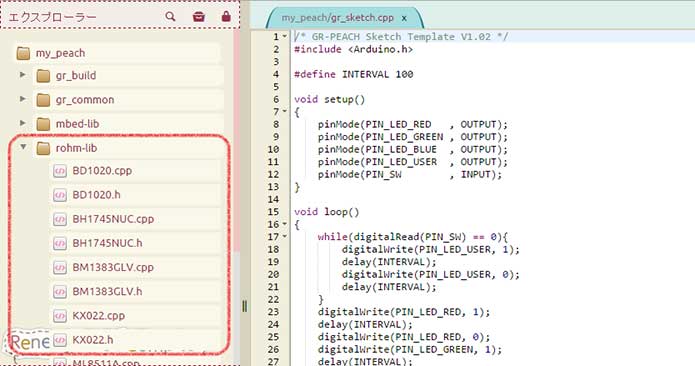Click line number 13 in the gutter
Image resolution: width=695 pixels, height=366 pixels.
click(273, 187)
